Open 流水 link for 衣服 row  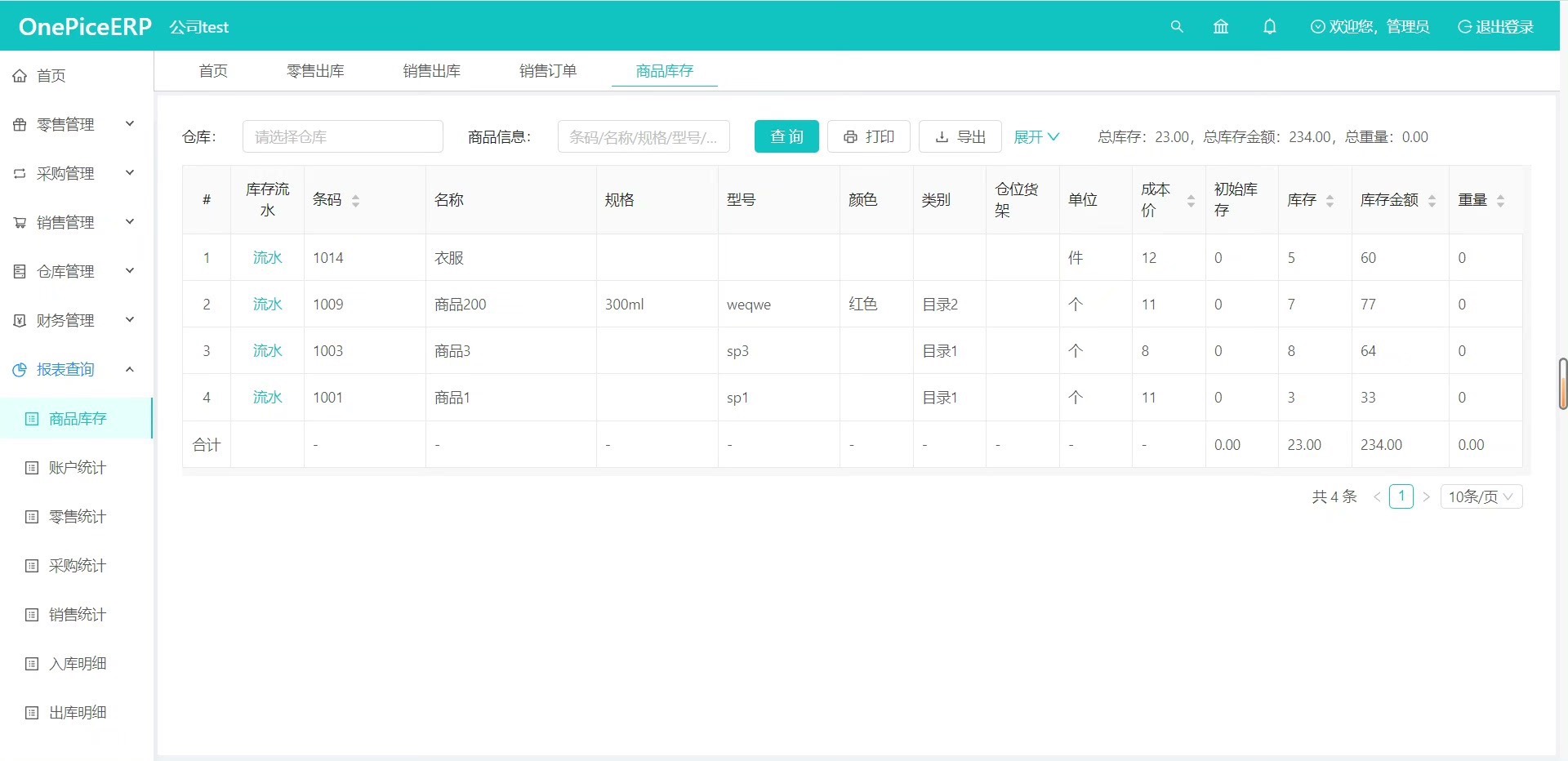(x=267, y=258)
